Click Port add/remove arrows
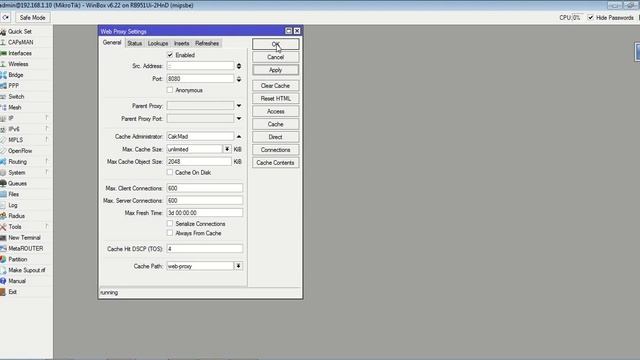The image size is (640, 360). tap(239, 79)
